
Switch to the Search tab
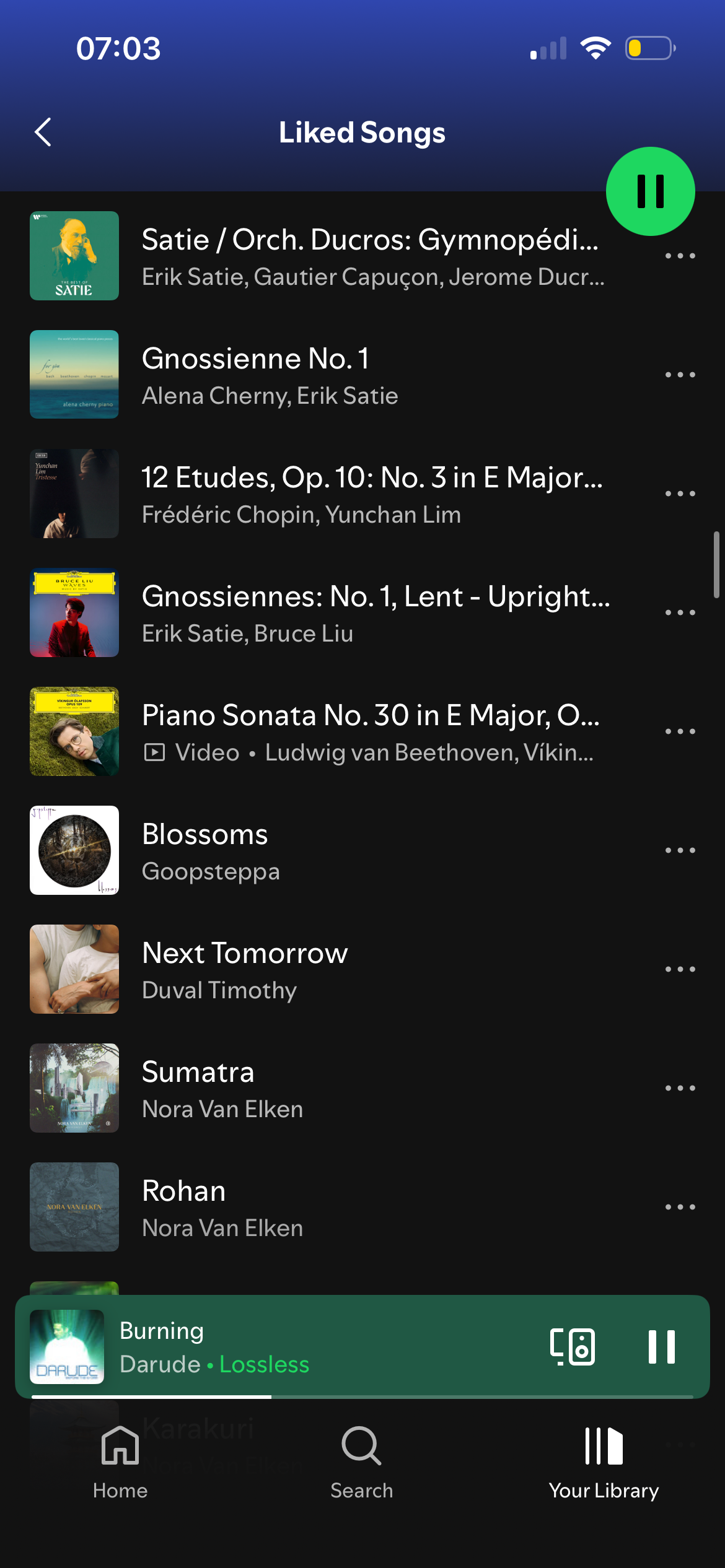[x=362, y=1461]
